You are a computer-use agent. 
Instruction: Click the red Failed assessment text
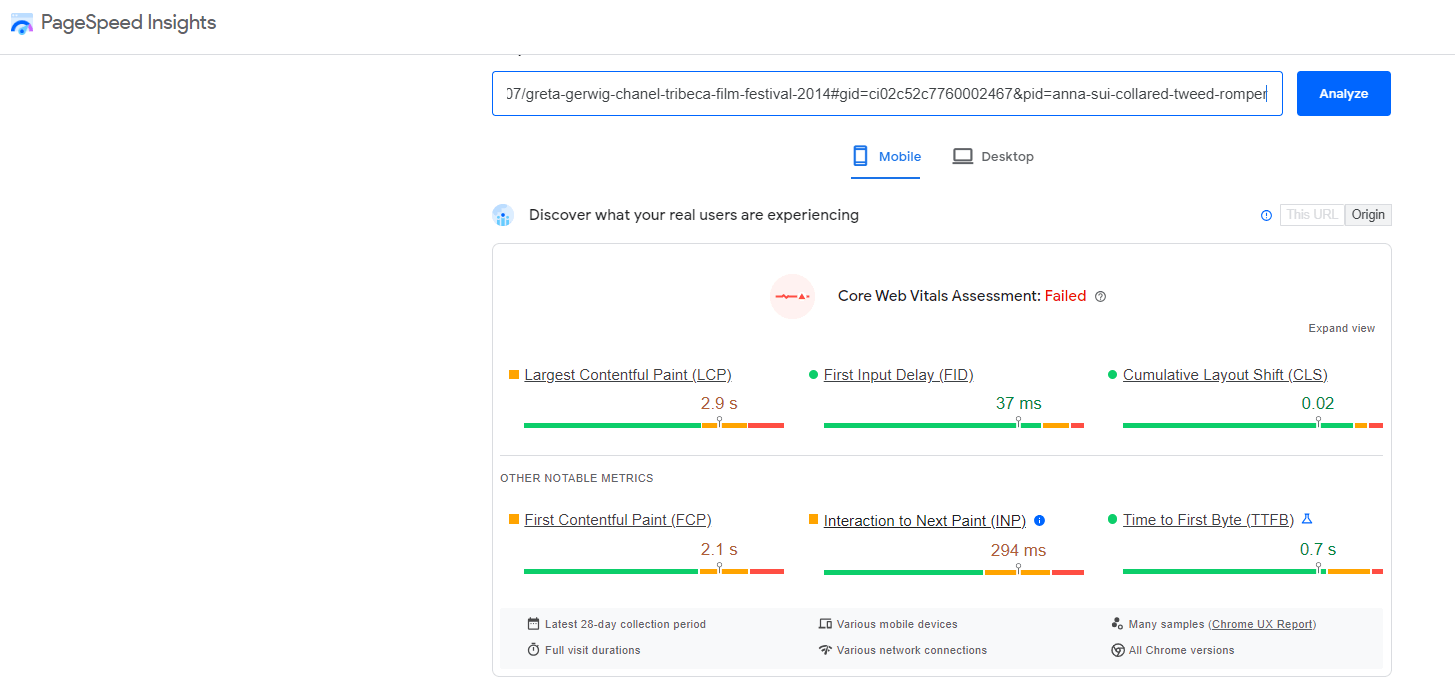pos(1065,296)
